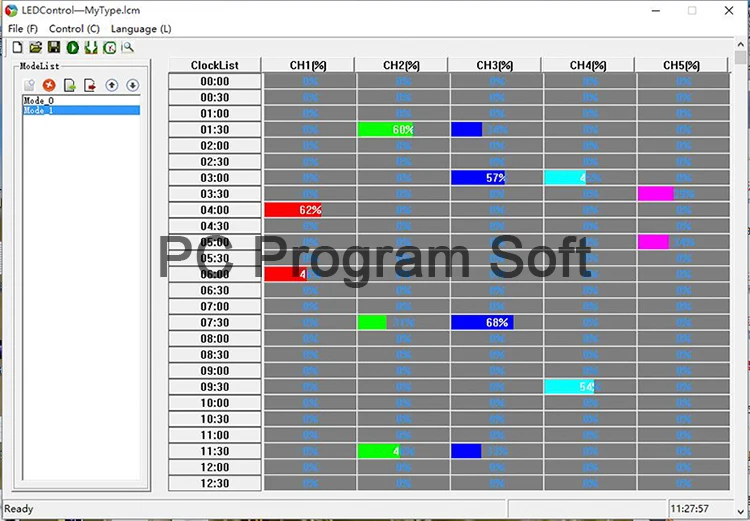The width and height of the screenshot is (750, 521).
Task: Adjust the red CH1 62% bar at 04:00
Action: pyautogui.click(x=293, y=210)
